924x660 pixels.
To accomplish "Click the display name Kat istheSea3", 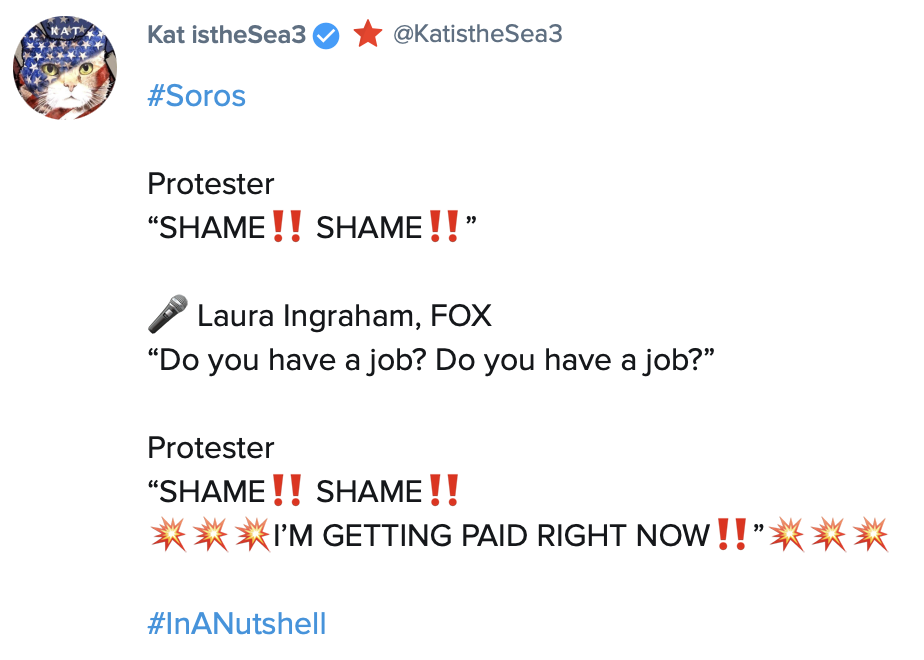I will click(226, 35).
